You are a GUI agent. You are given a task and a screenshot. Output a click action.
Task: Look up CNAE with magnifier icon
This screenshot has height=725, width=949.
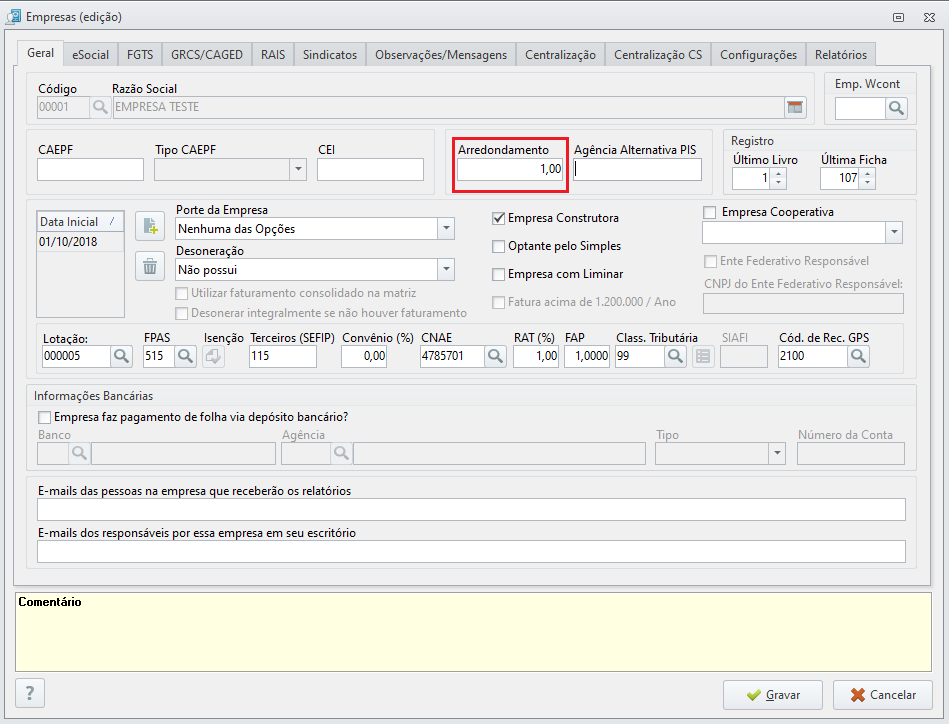(x=495, y=356)
